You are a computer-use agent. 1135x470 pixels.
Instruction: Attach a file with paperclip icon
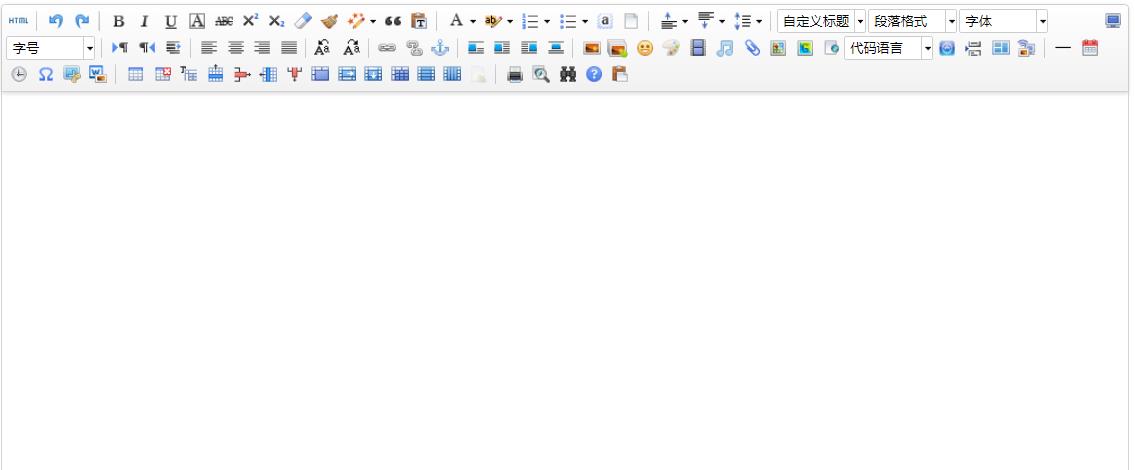click(x=752, y=48)
